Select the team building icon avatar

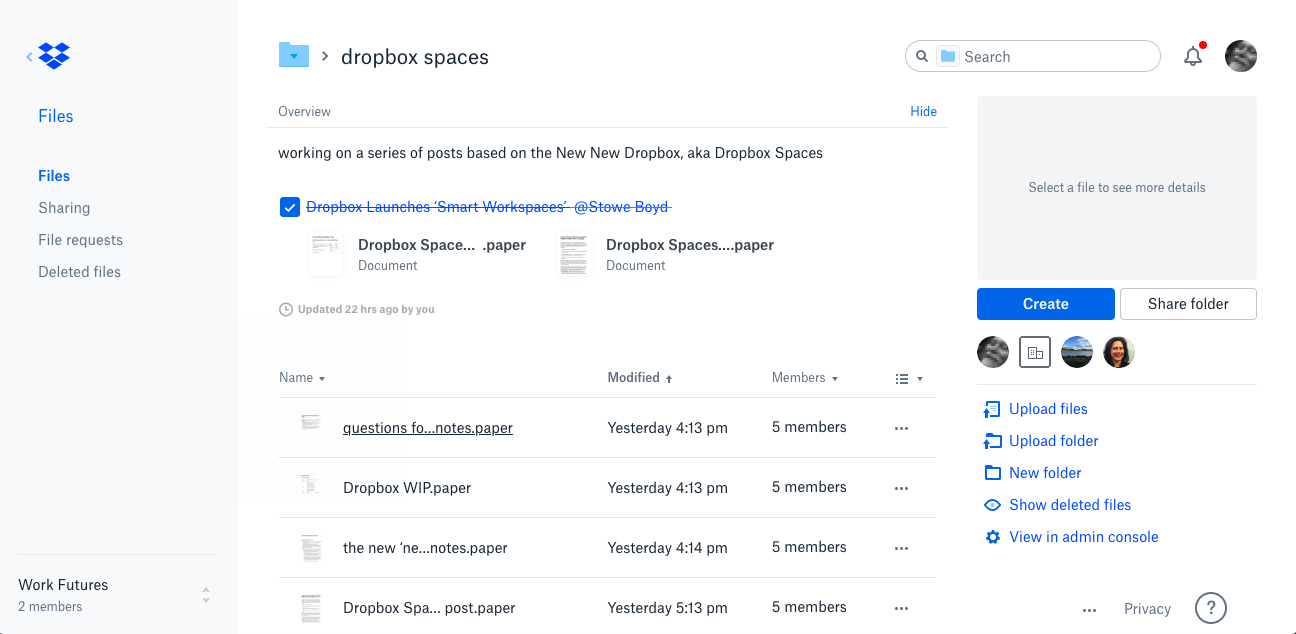[x=1034, y=351]
